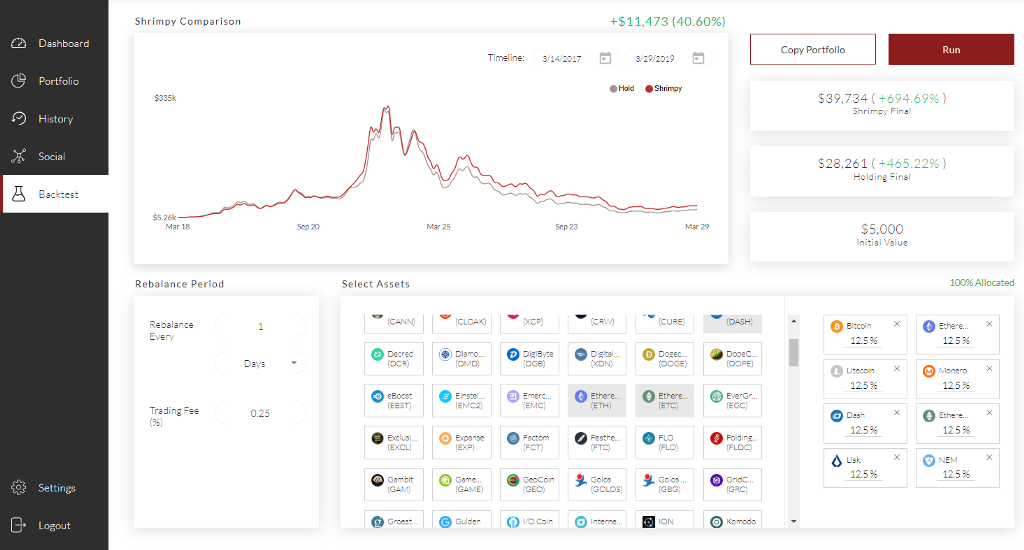
Task: Edit the 3/14/2017 start date field
Action: click(563, 59)
